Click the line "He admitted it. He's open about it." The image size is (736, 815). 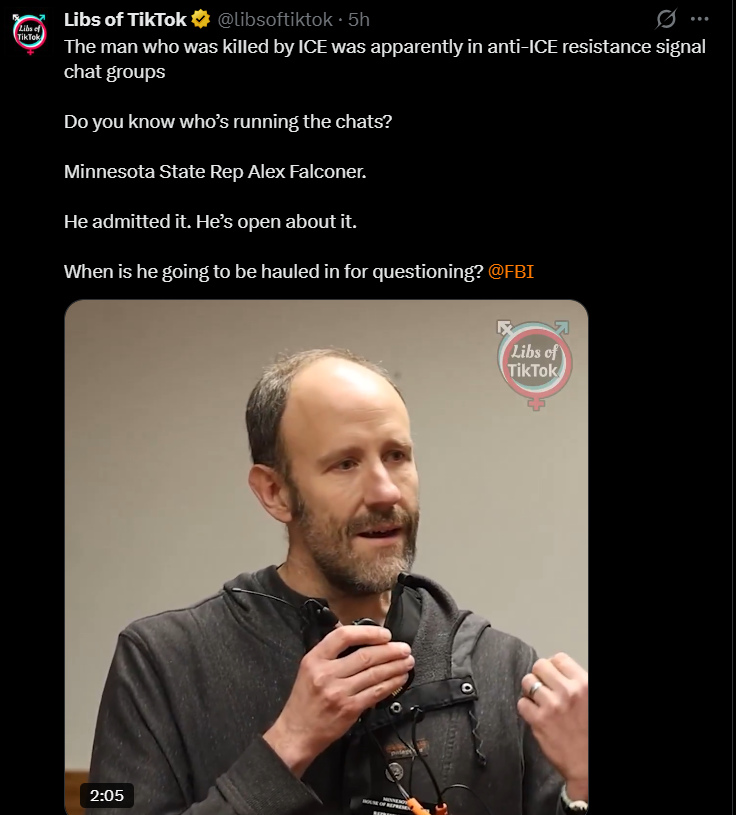coord(210,221)
